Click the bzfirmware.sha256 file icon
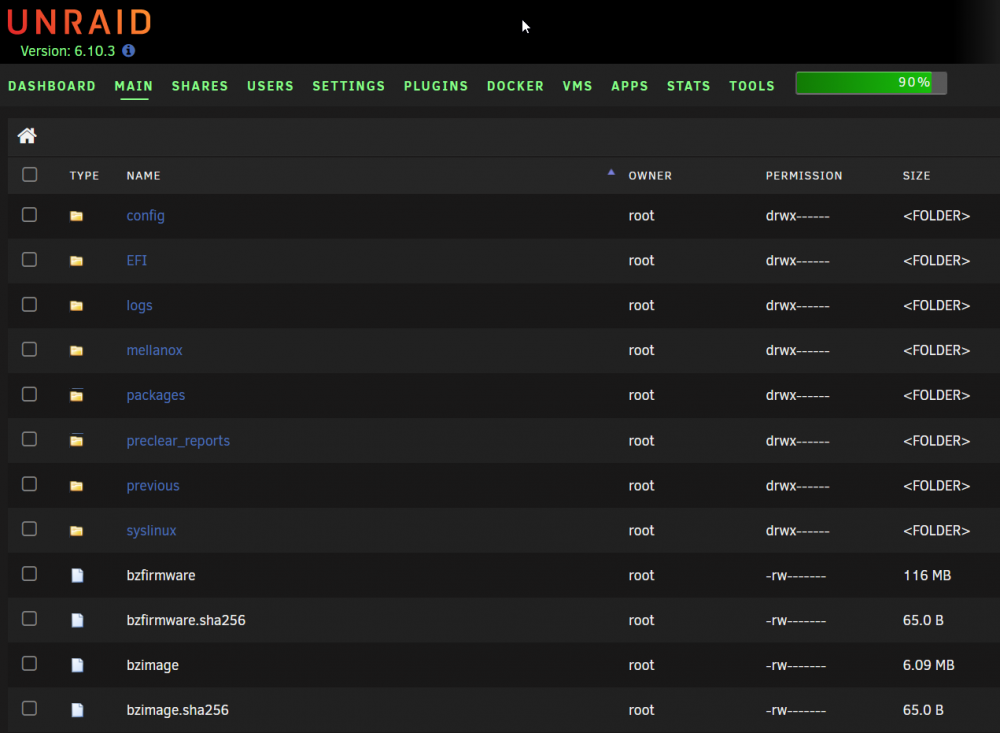Viewport: 1000px width, 733px height. pyautogui.click(x=77, y=620)
